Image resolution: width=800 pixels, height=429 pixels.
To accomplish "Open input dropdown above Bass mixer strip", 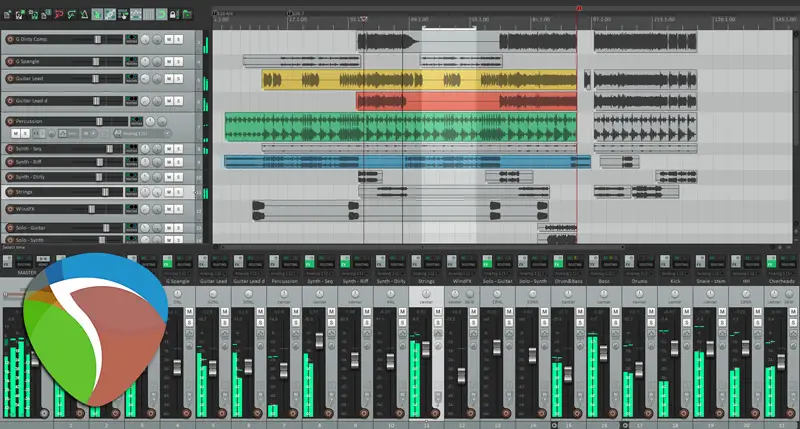I will tap(604, 274).
